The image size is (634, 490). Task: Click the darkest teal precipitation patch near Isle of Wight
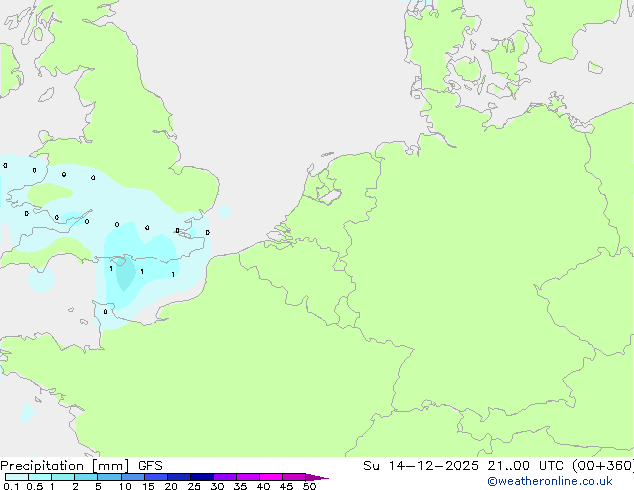coord(125,273)
